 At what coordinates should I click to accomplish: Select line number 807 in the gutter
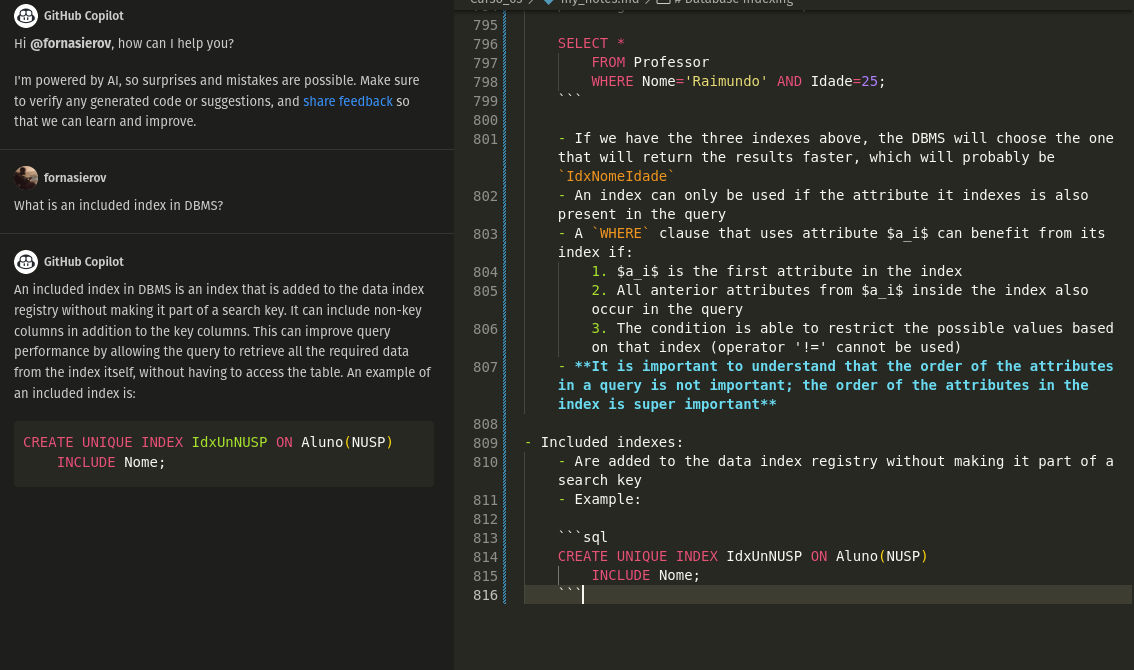[485, 367]
